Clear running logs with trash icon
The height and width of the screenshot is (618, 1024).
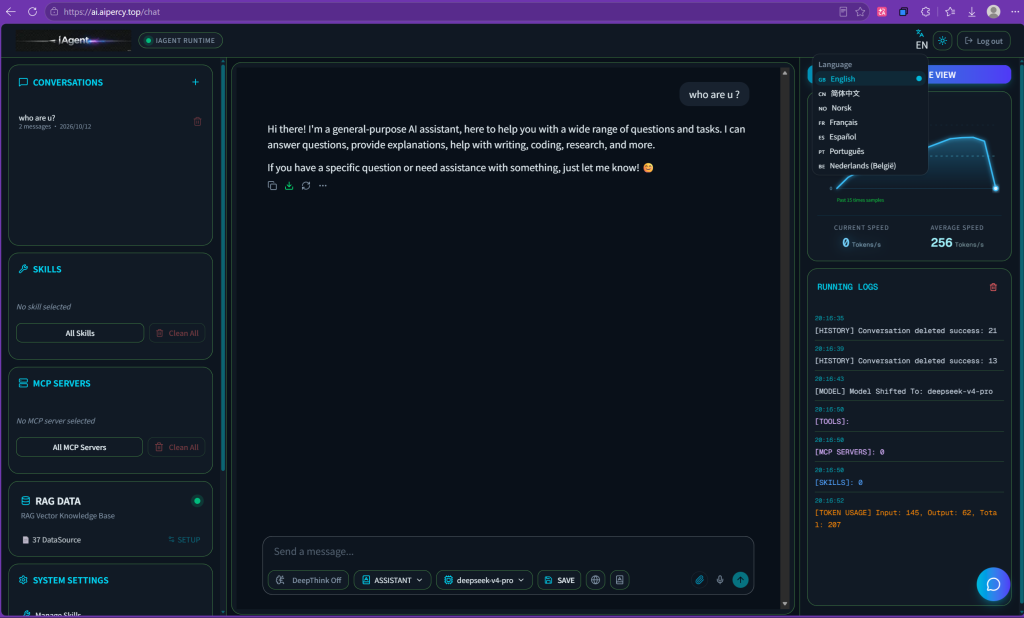(993, 287)
